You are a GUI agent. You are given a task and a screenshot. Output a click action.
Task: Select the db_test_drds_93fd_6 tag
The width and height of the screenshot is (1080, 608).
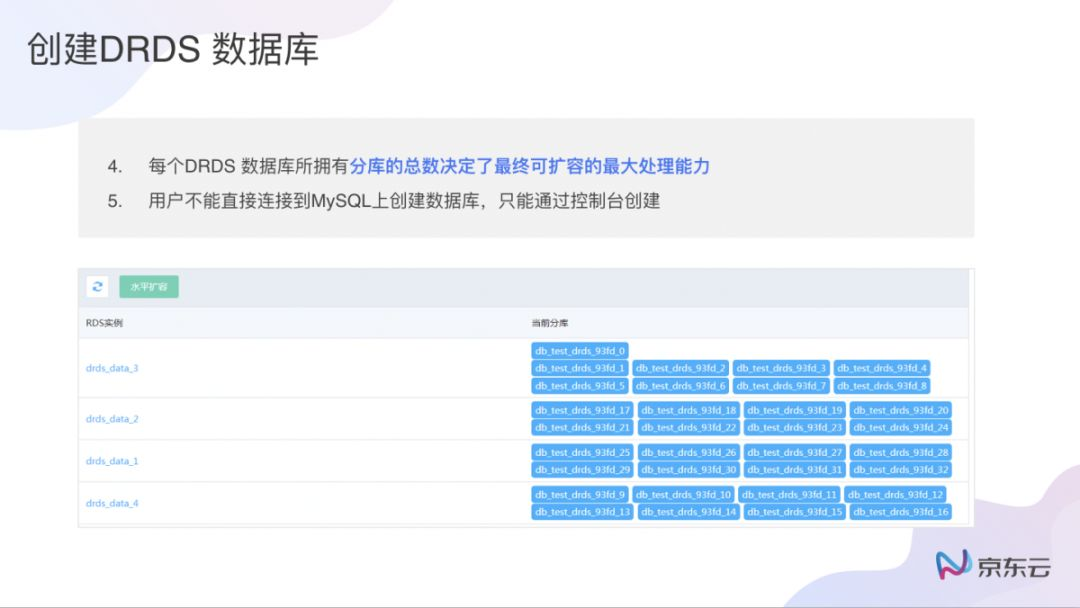pos(681,386)
